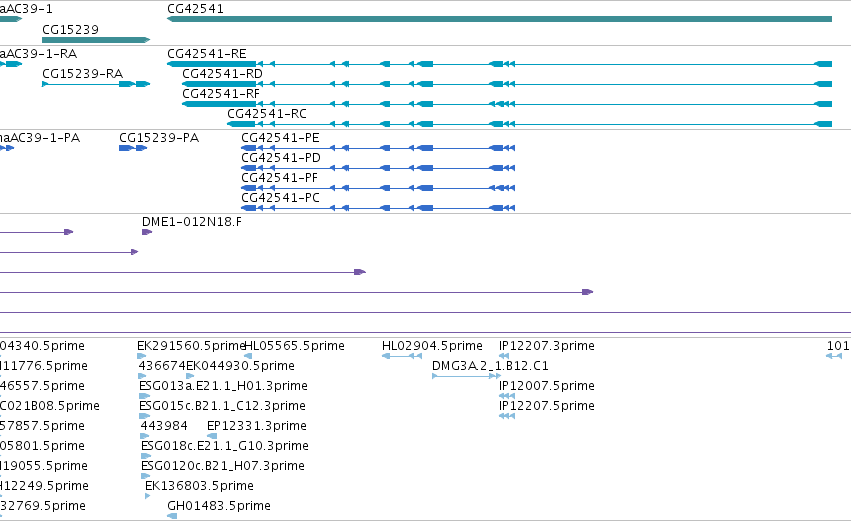Select the EP12331.3prime EST label

(x=257, y=426)
